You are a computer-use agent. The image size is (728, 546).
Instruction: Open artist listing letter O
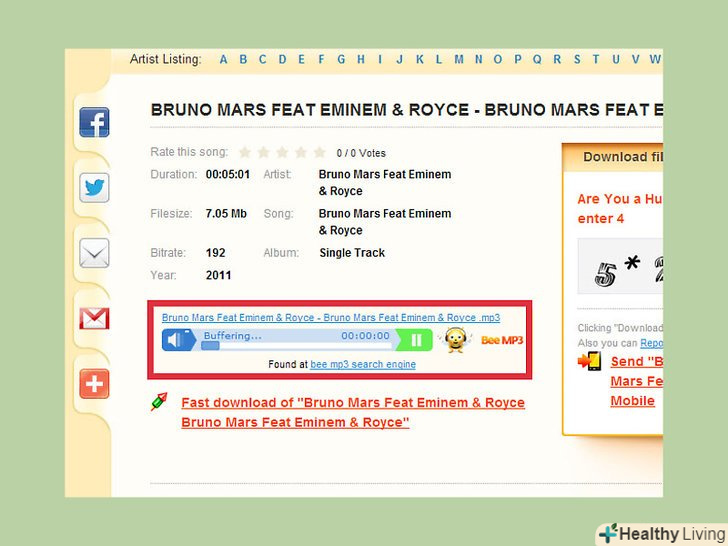click(x=498, y=59)
